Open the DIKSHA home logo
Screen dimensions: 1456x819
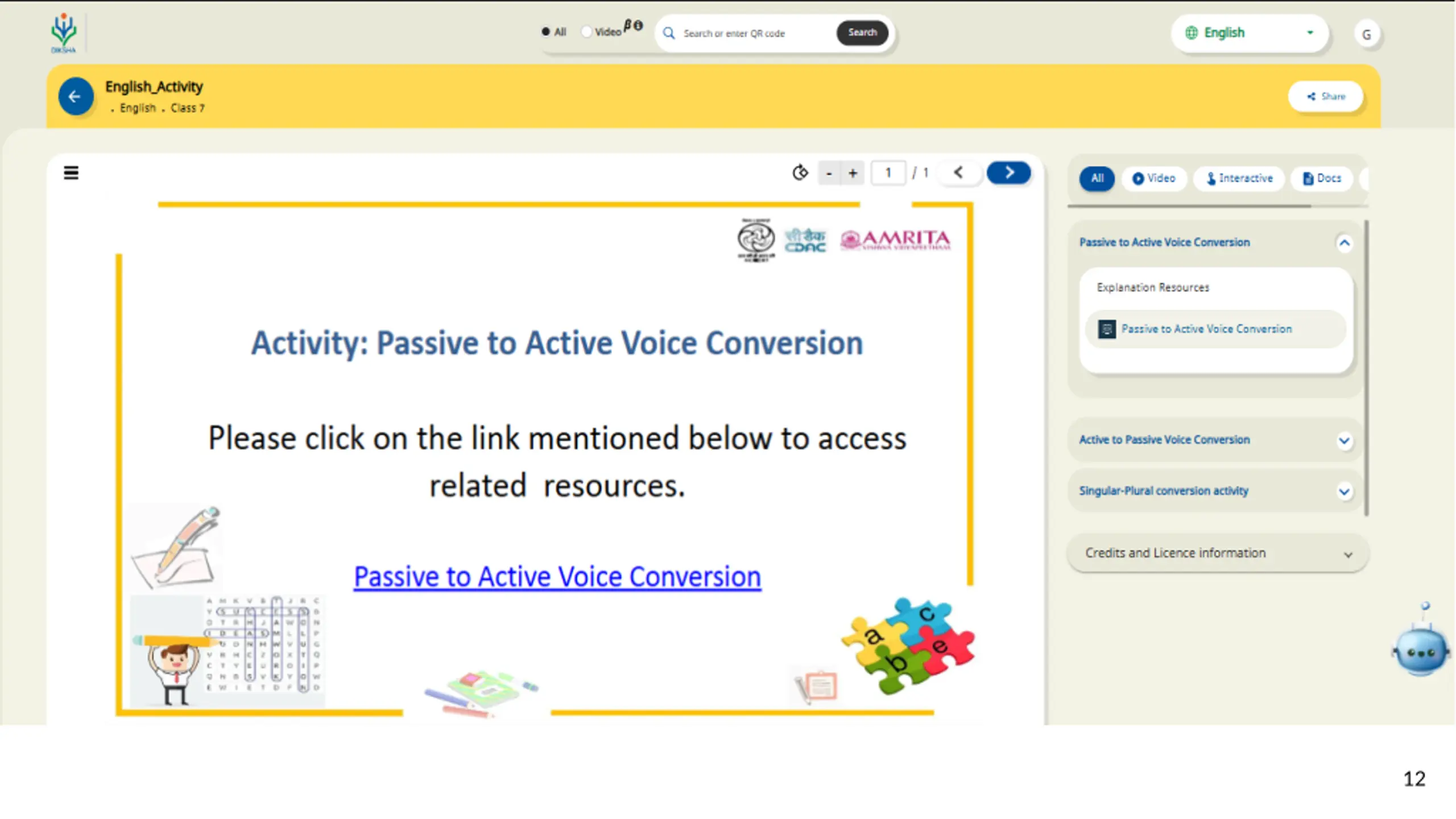tap(63, 34)
